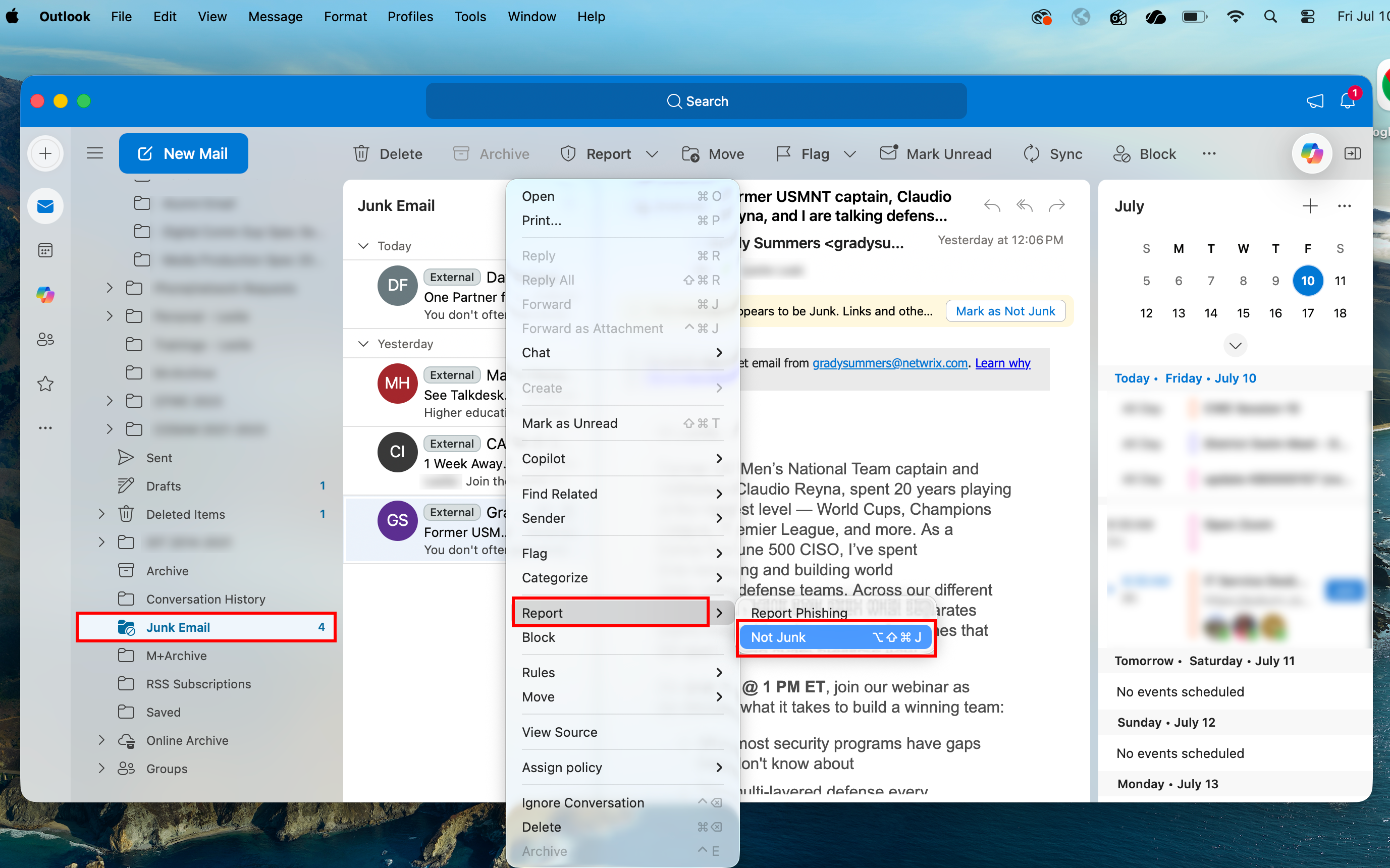Open the Conversation History folder
The image size is (1390, 868).
coord(206,599)
